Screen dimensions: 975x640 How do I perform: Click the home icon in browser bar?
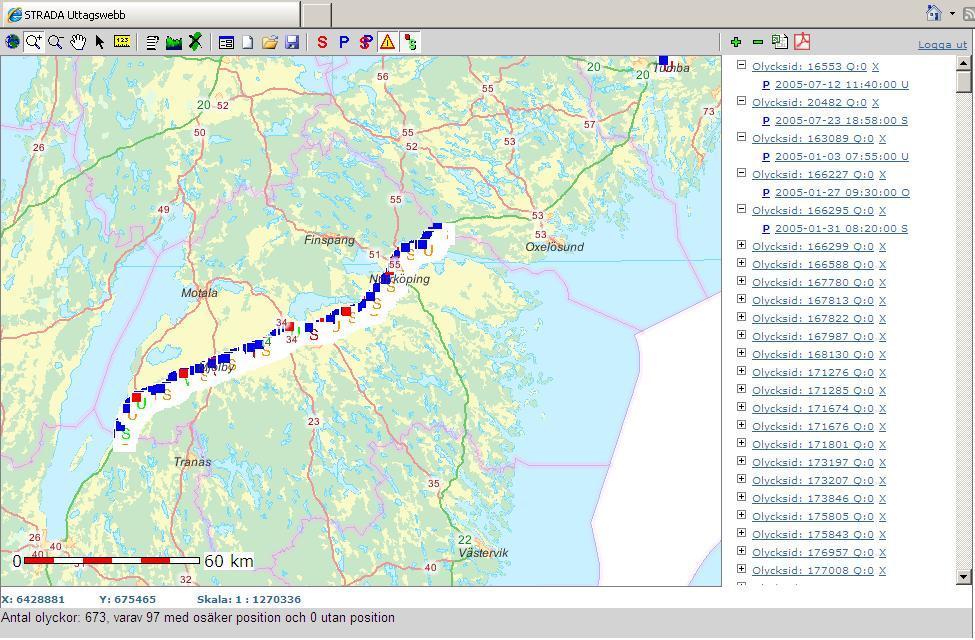click(x=933, y=13)
